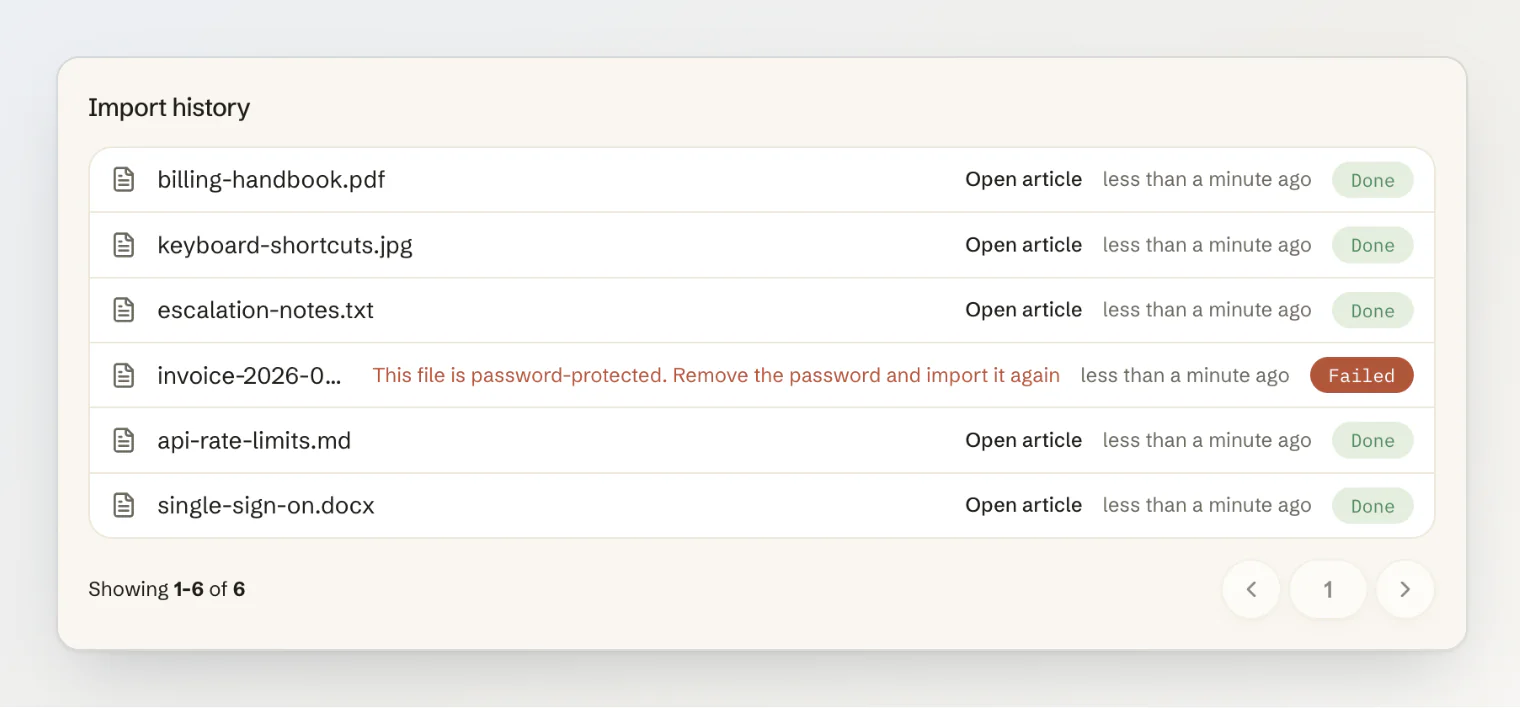Select the file name escalation-notes.txt
This screenshot has width=1520, height=708.
tap(265, 310)
